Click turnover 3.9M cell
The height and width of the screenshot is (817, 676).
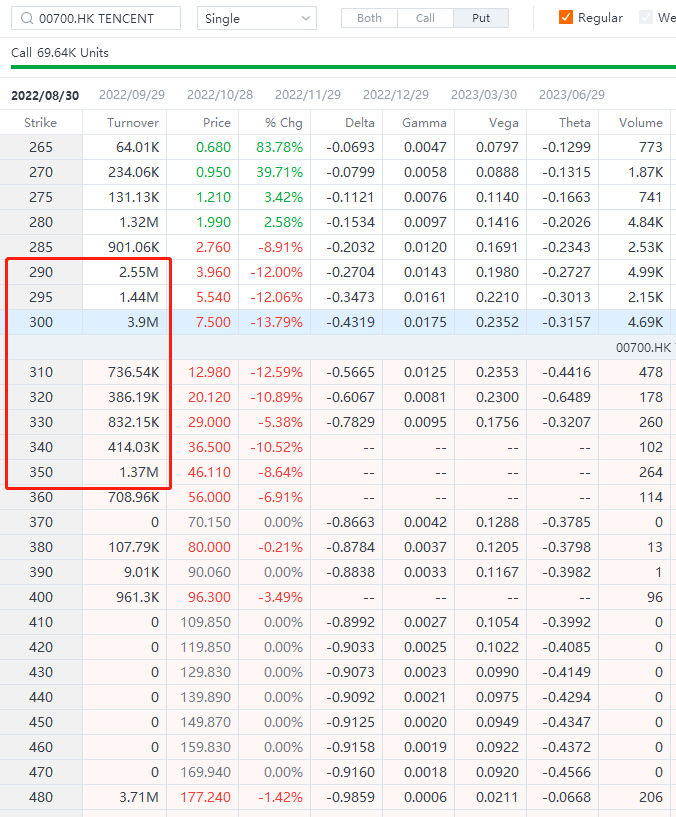pyautogui.click(x=143, y=323)
